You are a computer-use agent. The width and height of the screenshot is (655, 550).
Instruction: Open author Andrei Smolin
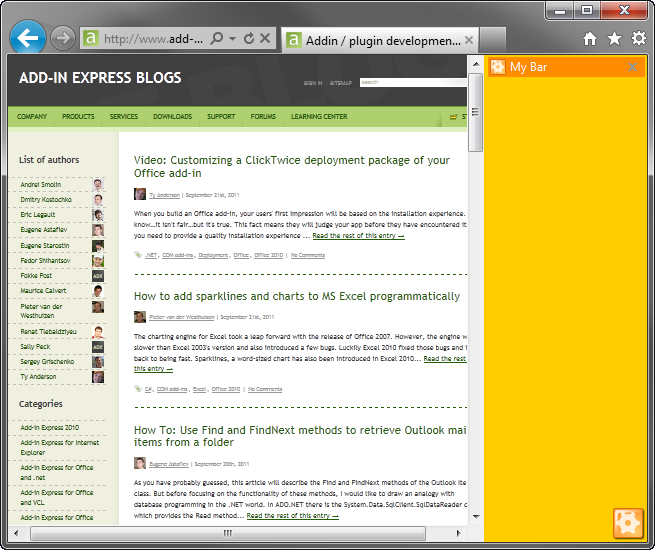pyautogui.click(x=41, y=185)
